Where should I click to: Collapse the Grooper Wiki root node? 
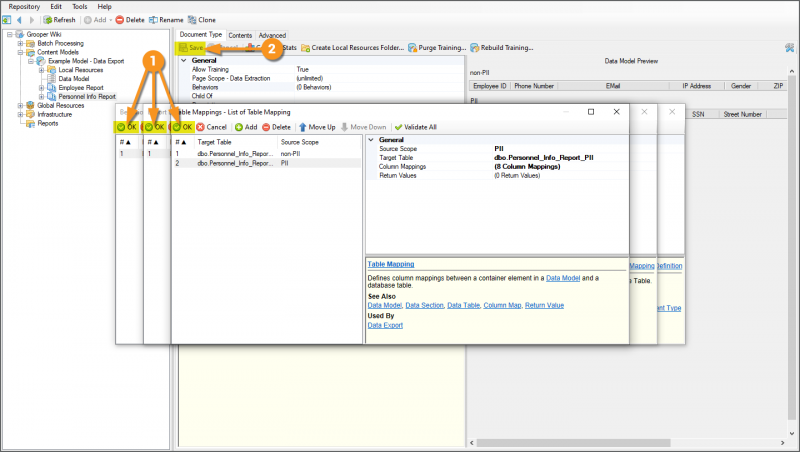(x=10, y=35)
